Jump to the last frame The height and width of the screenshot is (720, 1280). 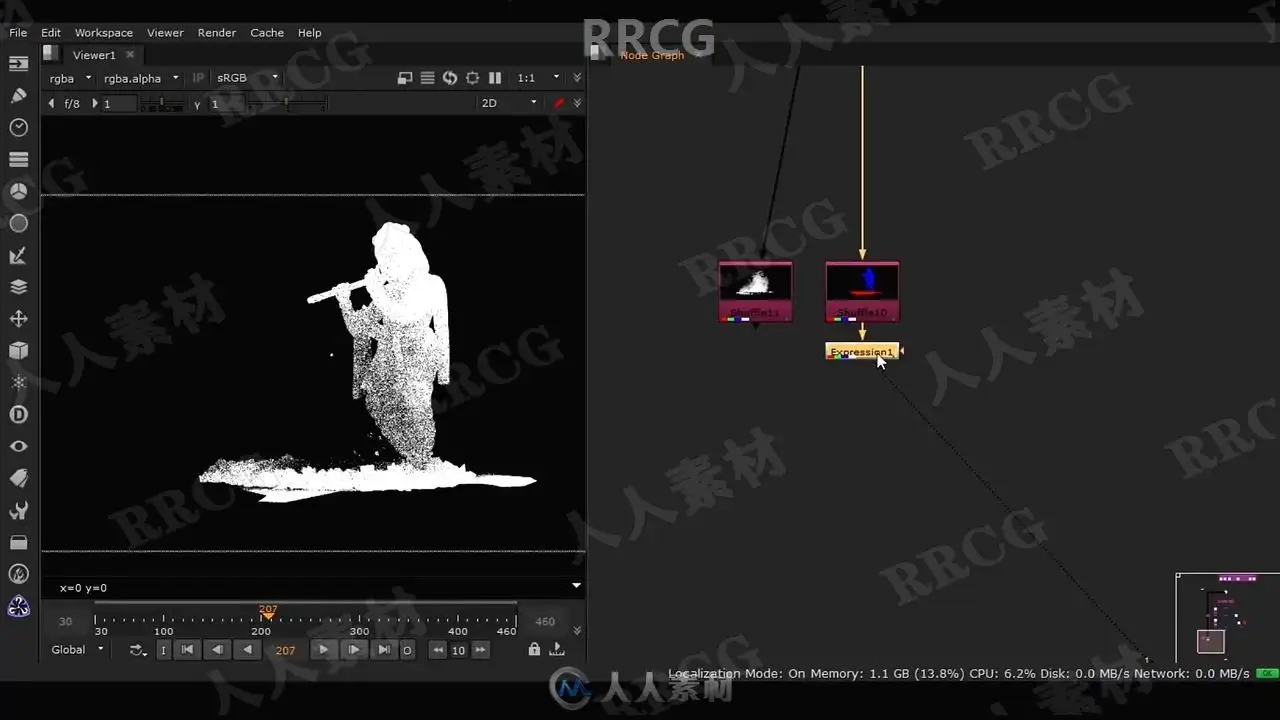384,650
